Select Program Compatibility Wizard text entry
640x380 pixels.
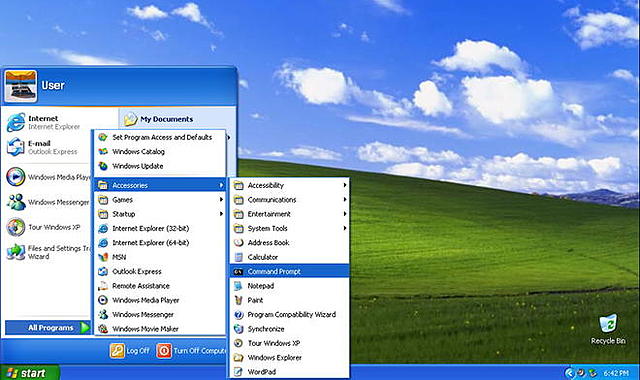291,314
